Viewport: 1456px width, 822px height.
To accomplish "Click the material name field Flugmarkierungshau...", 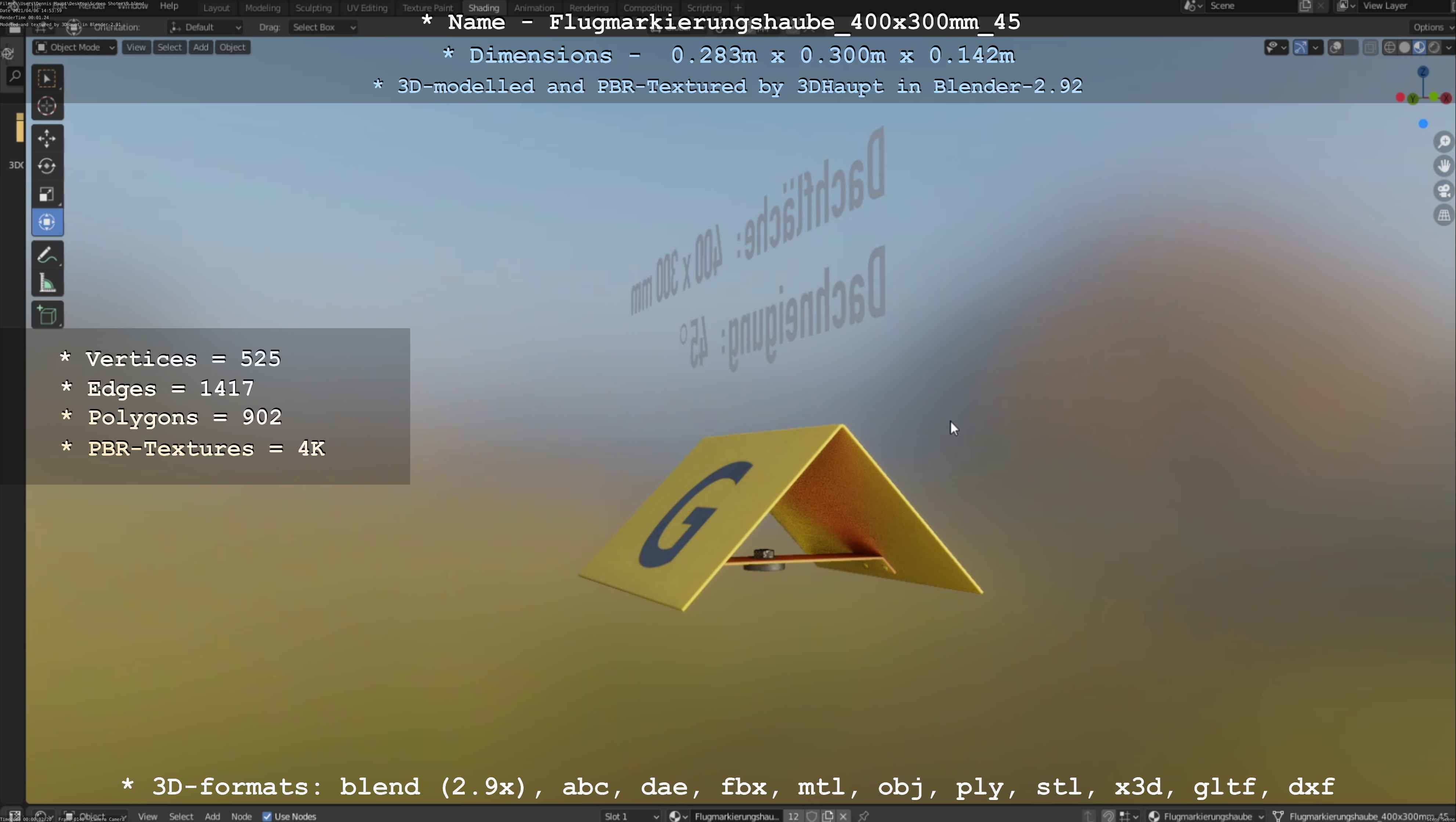I will [x=736, y=816].
